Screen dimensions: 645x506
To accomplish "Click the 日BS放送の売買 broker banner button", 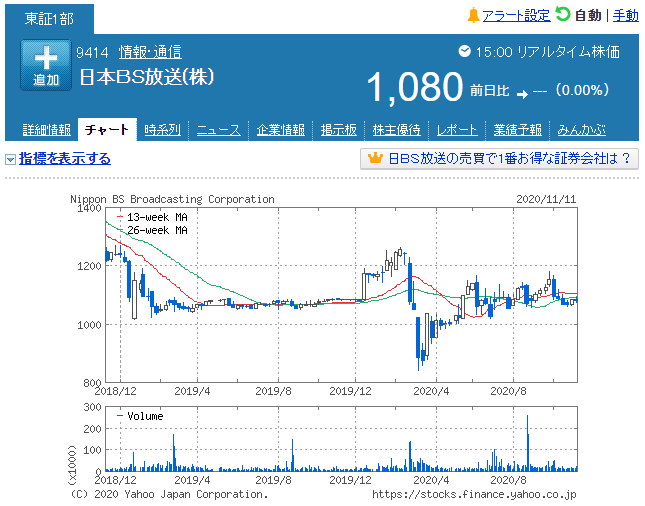I will click(499, 159).
